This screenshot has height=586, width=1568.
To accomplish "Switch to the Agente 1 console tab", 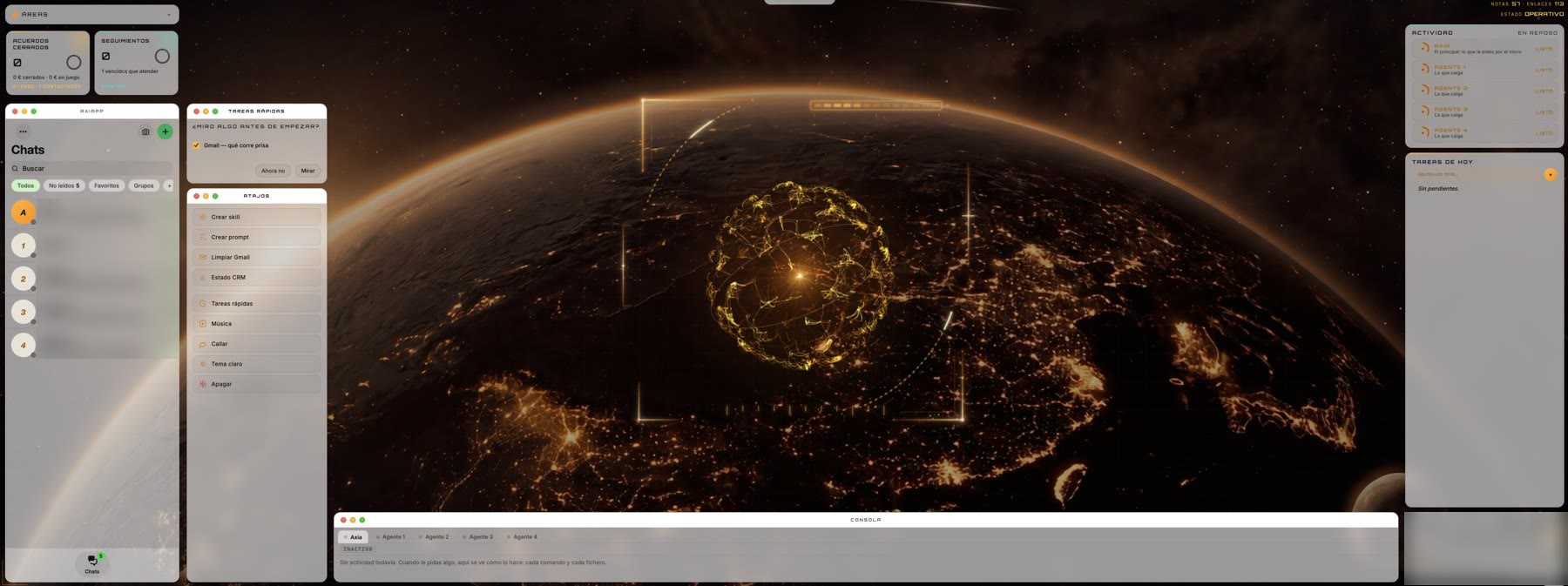I will pos(391,537).
